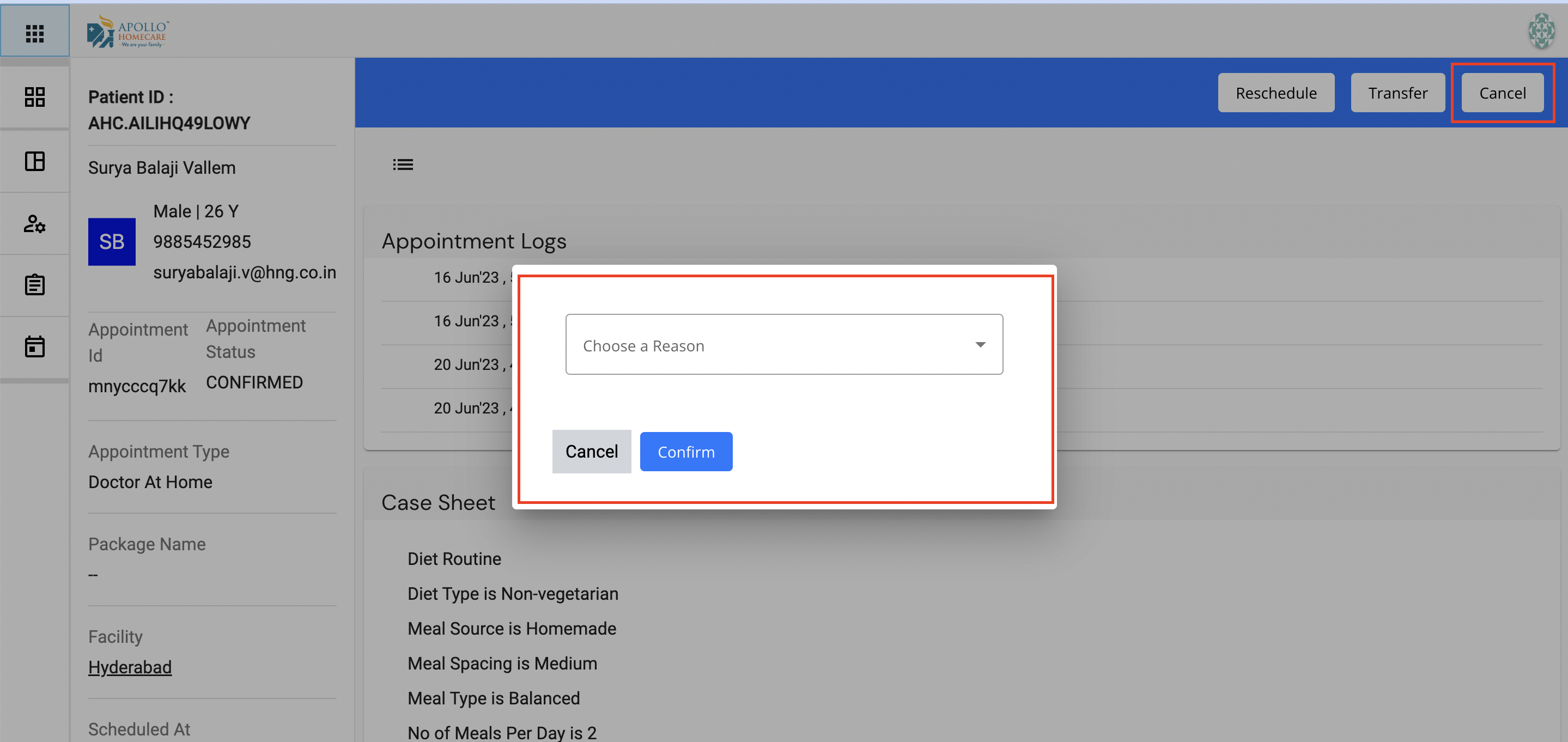
Task: Open the apps grid menu icon
Action: click(35, 33)
